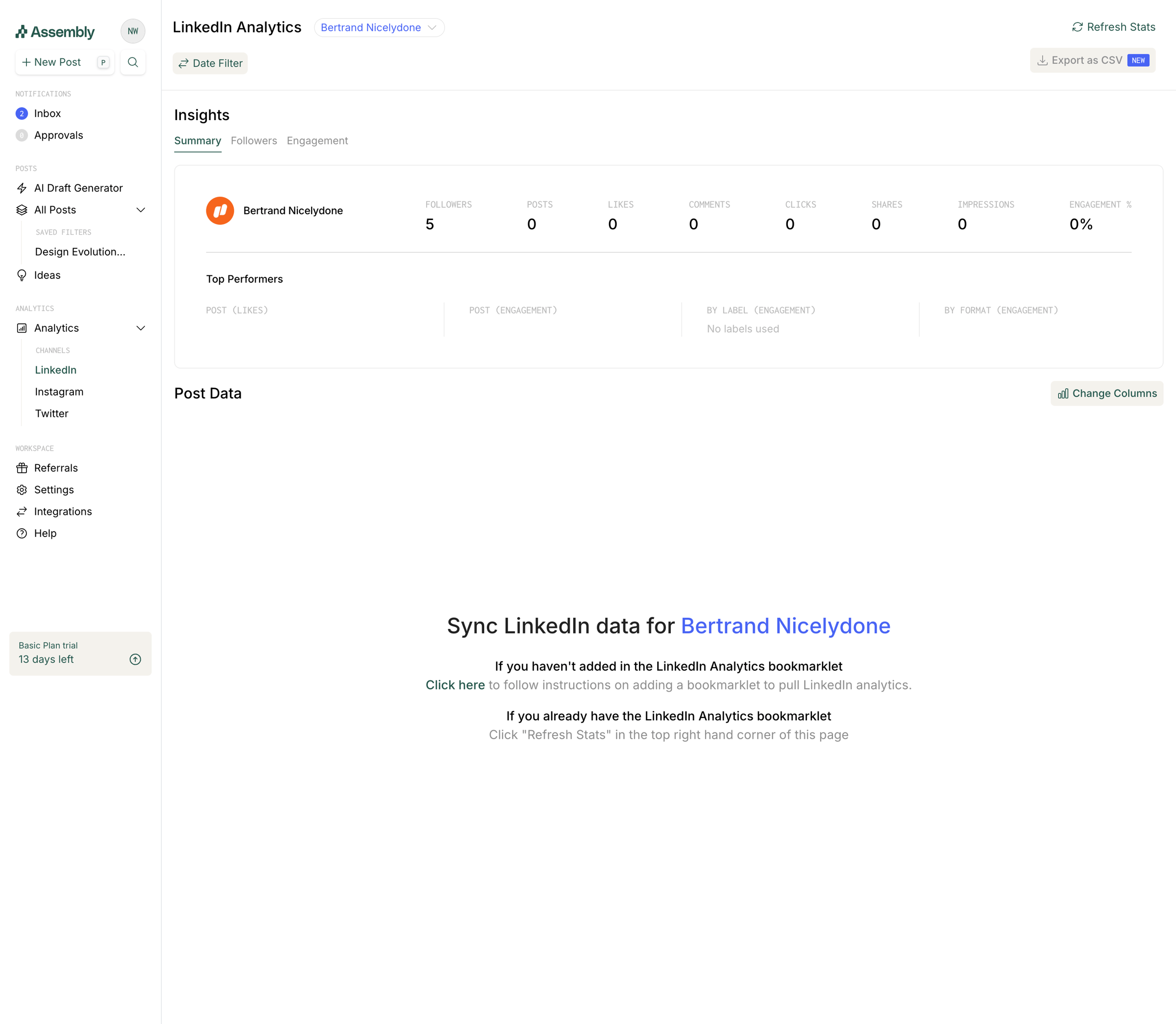Click the Settings gear icon
This screenshot has height=1024, width=1176.
tap(22, 490)
